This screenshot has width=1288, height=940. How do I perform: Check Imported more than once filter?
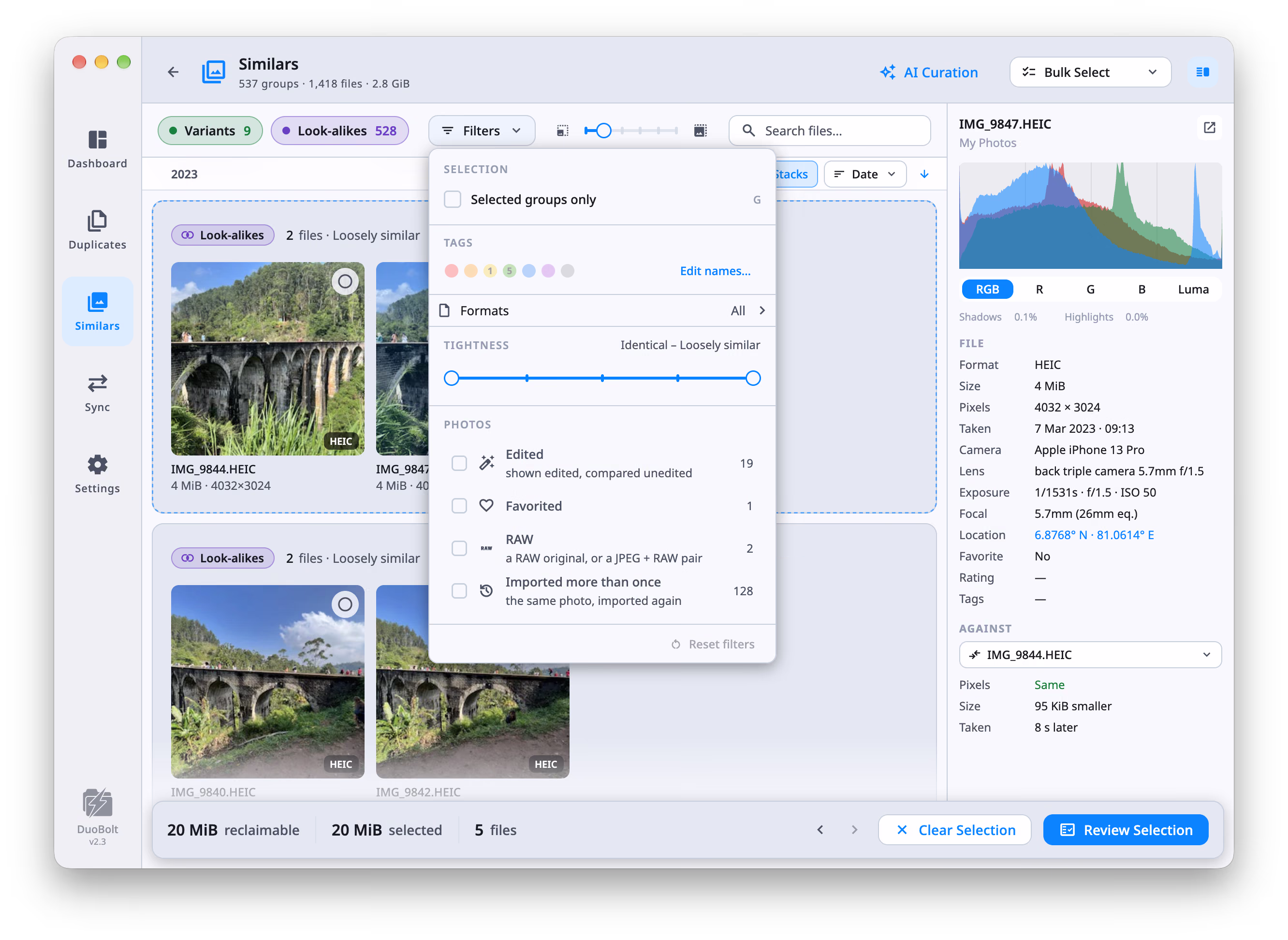point(459,591)
